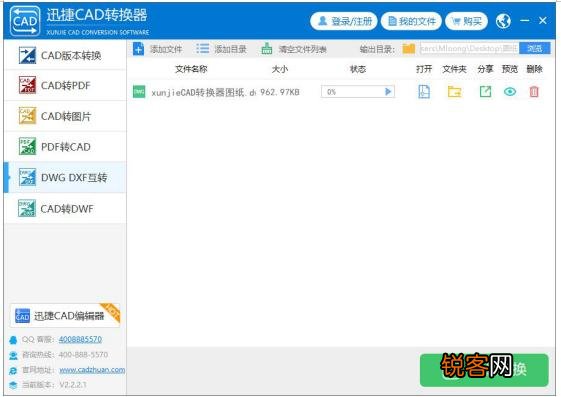Click the CAD转DWF sidebar icon

tap(27, 209)
